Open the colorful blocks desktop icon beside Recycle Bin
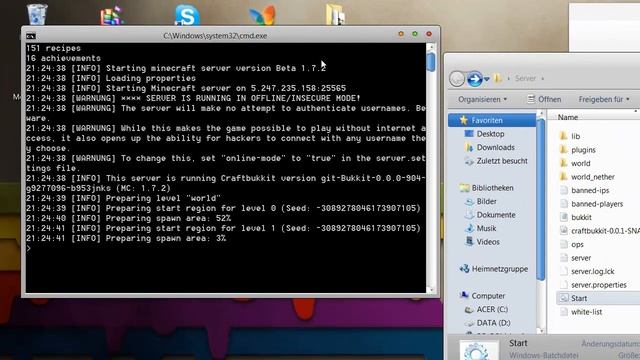This screenshot has width=640, height=360. [111, 16]
